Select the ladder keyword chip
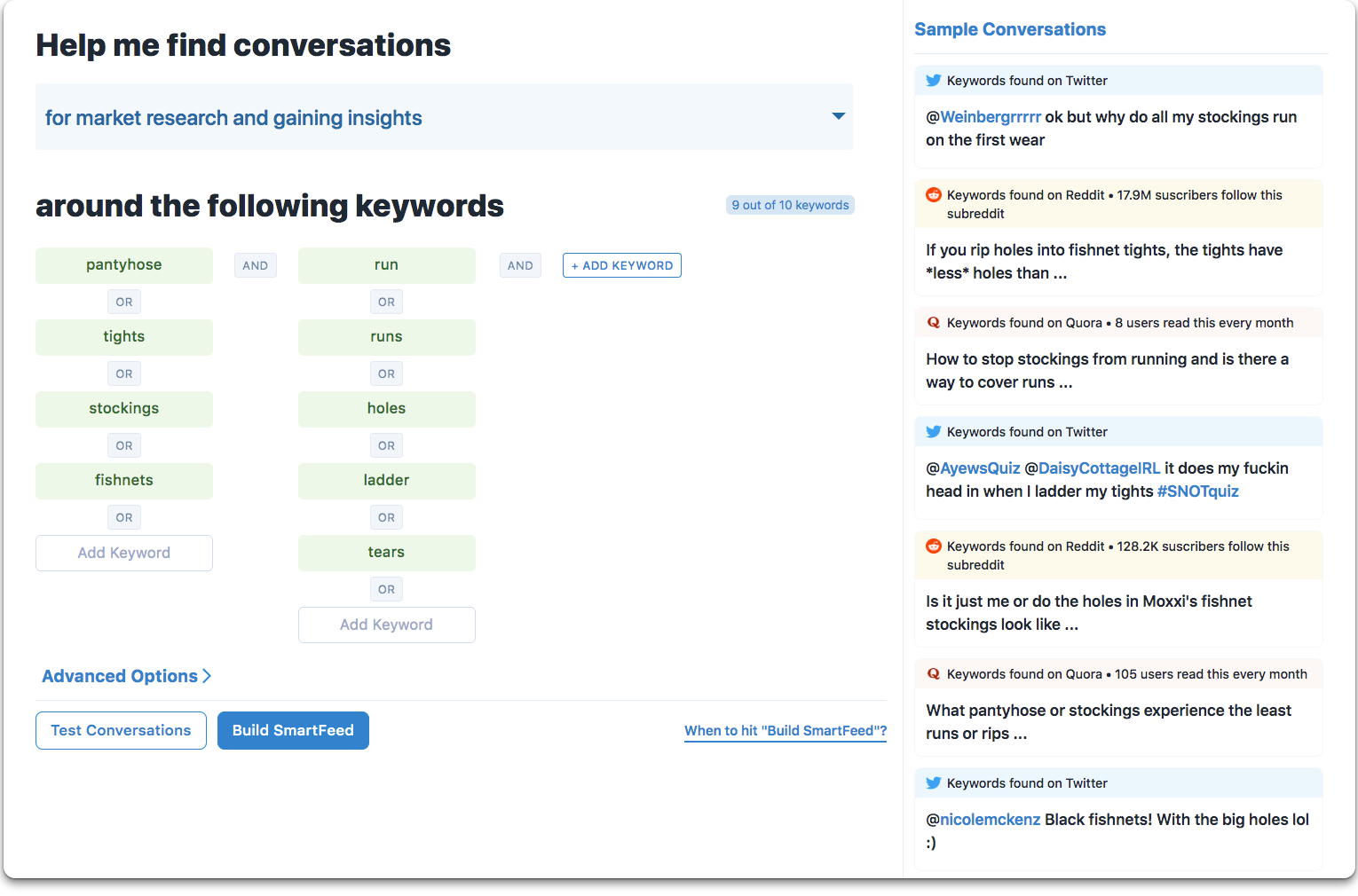This screenshot has height=896, width=1358. (386, 481)
